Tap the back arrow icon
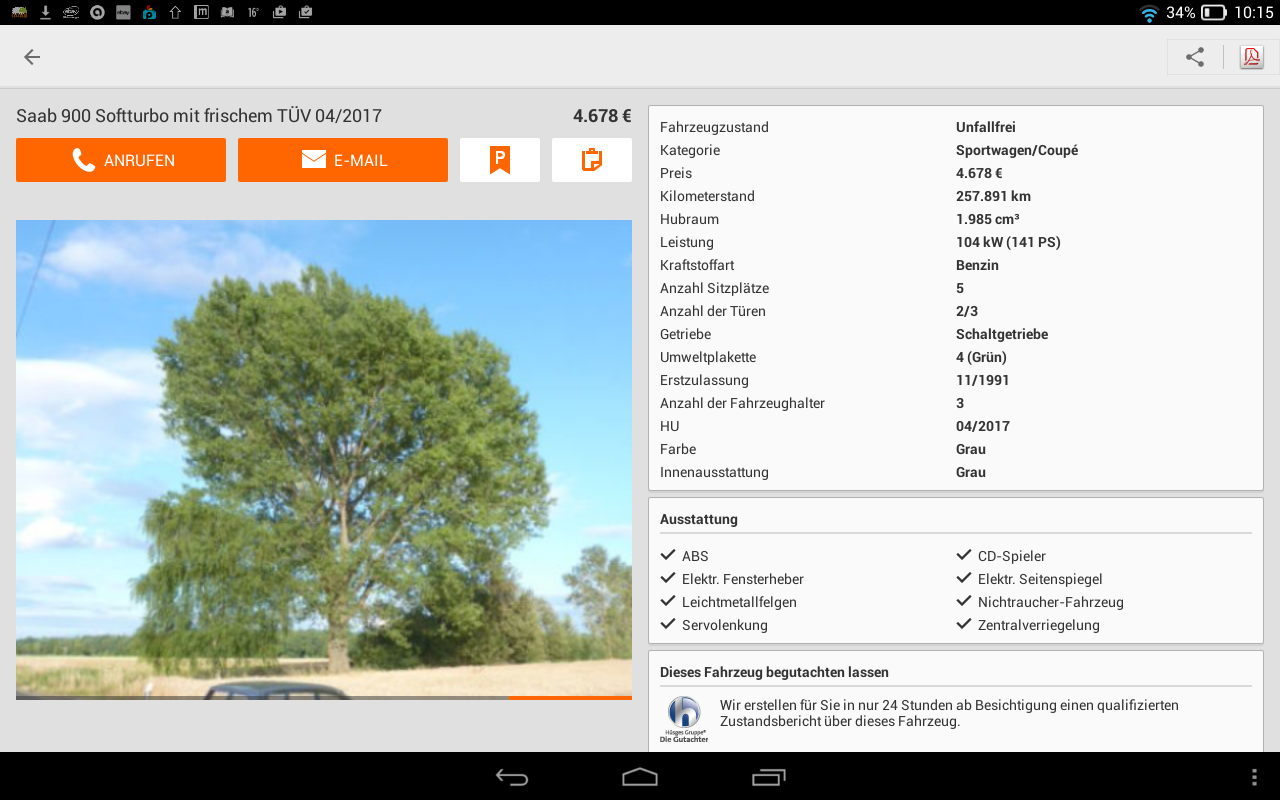Screen dimensions: 1280x800 pos(32,57)
